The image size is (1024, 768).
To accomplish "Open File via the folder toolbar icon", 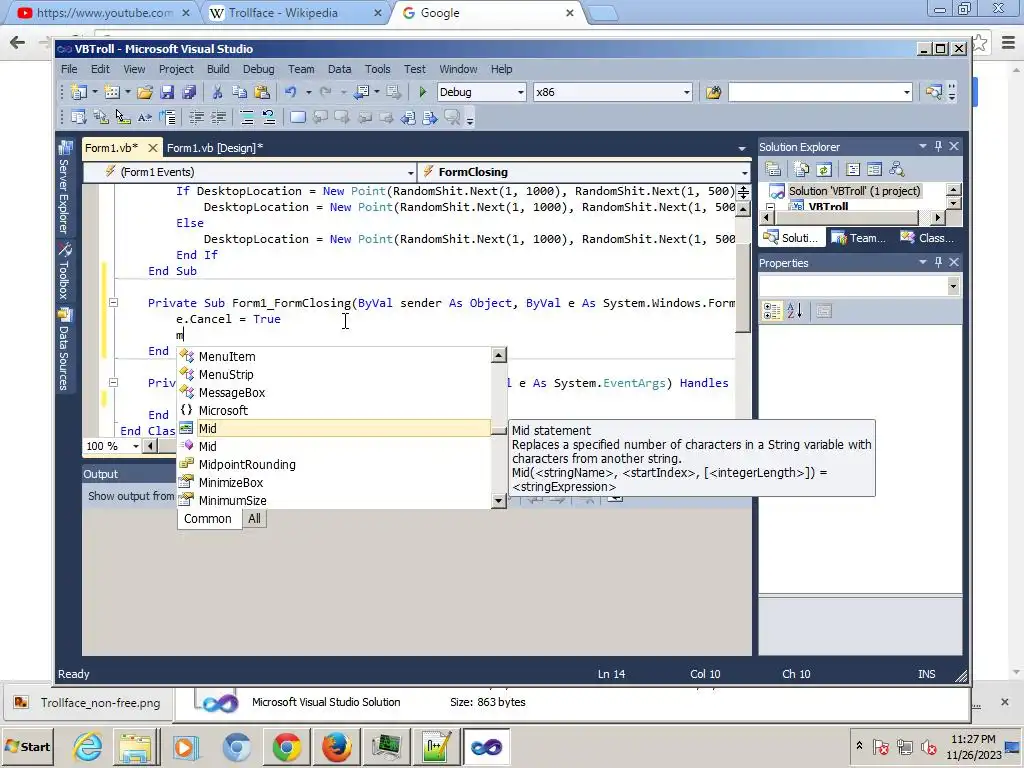I will tap(145, 92).
